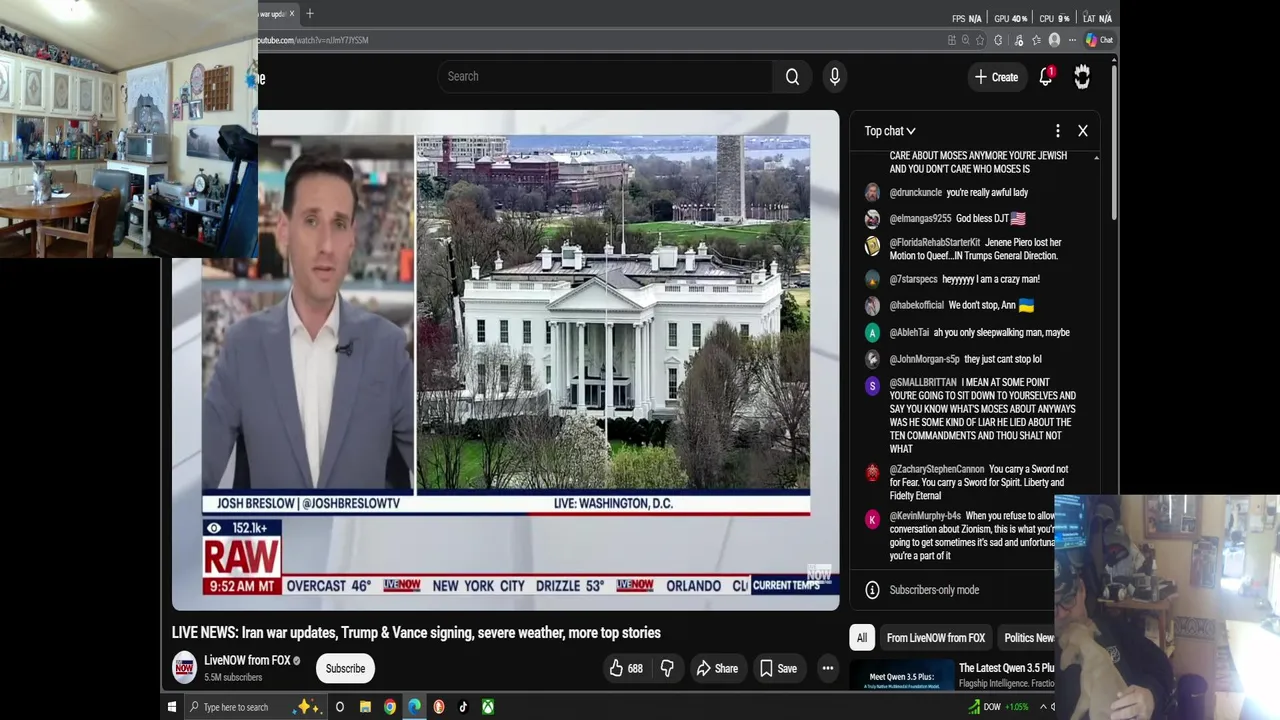The image size is (1280, 720).
Task: Open chat options three-dot menu
Action: [1057, 131]
